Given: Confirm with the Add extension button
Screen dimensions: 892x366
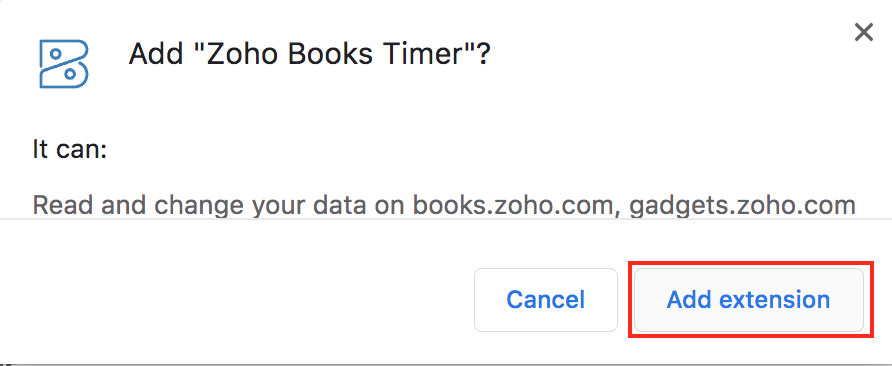Looking at the screenshot, I should pyautogui.click(x=749, y=299).
